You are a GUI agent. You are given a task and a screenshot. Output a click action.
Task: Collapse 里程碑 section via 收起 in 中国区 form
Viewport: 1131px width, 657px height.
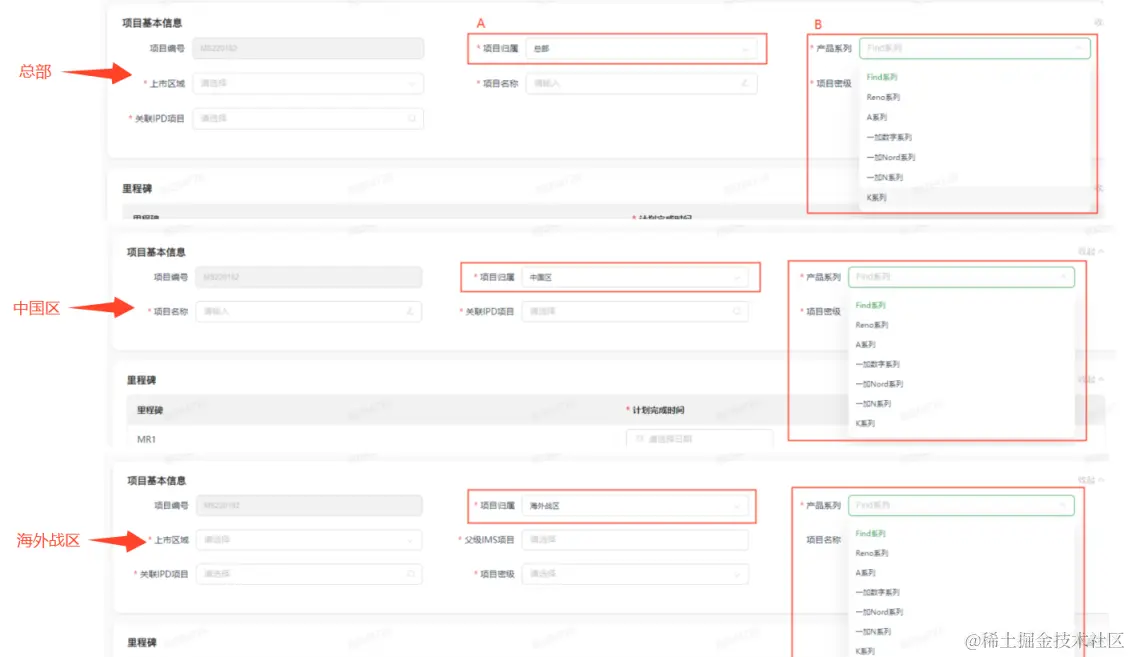[x=1091, y=379]
